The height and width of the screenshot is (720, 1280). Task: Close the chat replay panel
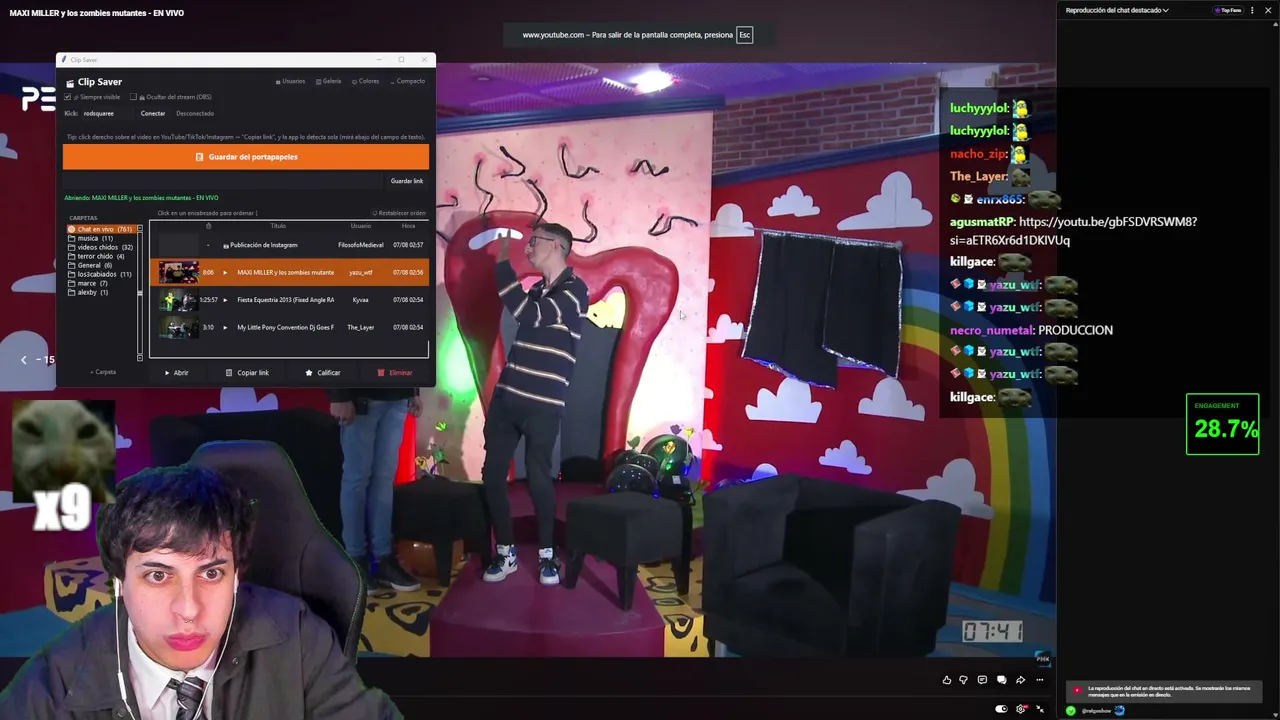click(1267, 10)
